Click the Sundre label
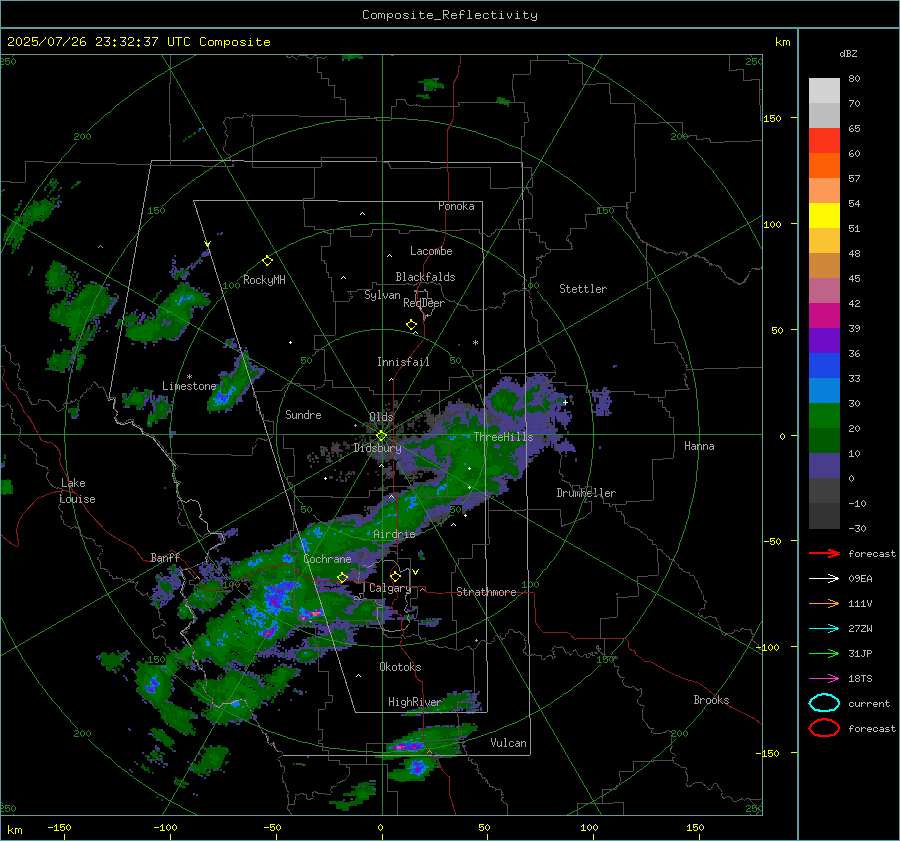This screenshot has width=900, height=841. [303, 414]
